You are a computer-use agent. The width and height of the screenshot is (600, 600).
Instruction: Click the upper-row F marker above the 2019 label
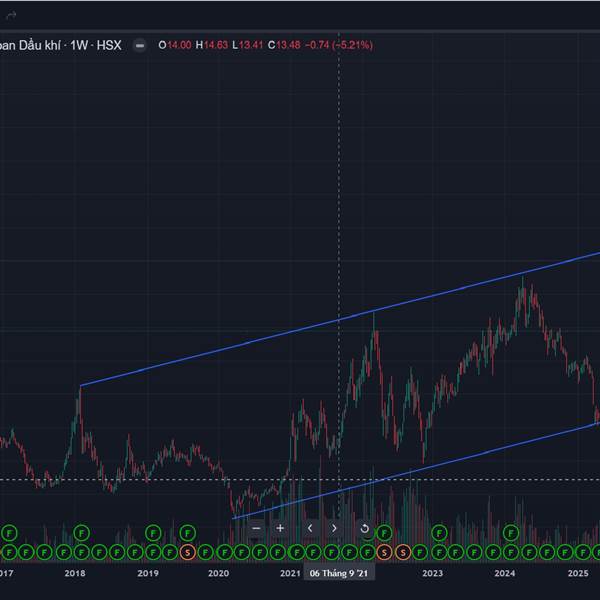pos(153,533)
